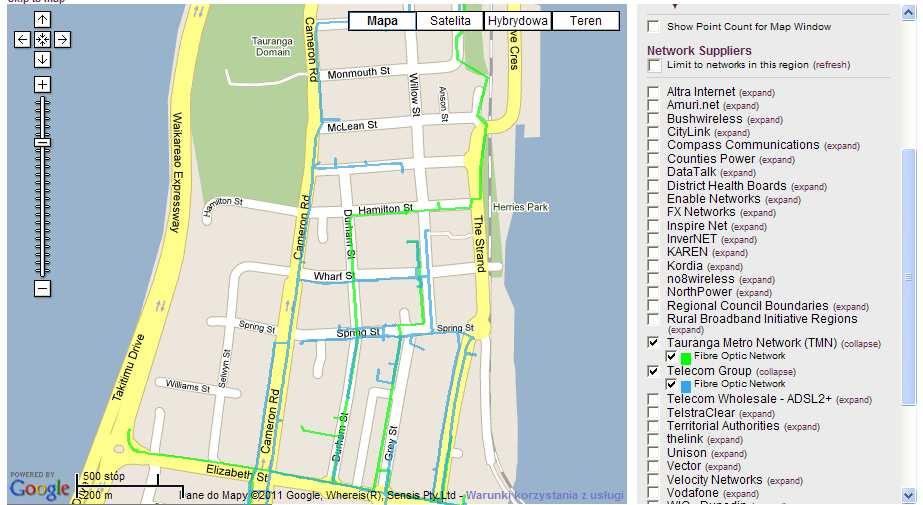Click the Tauranga Domain map label

272,46
